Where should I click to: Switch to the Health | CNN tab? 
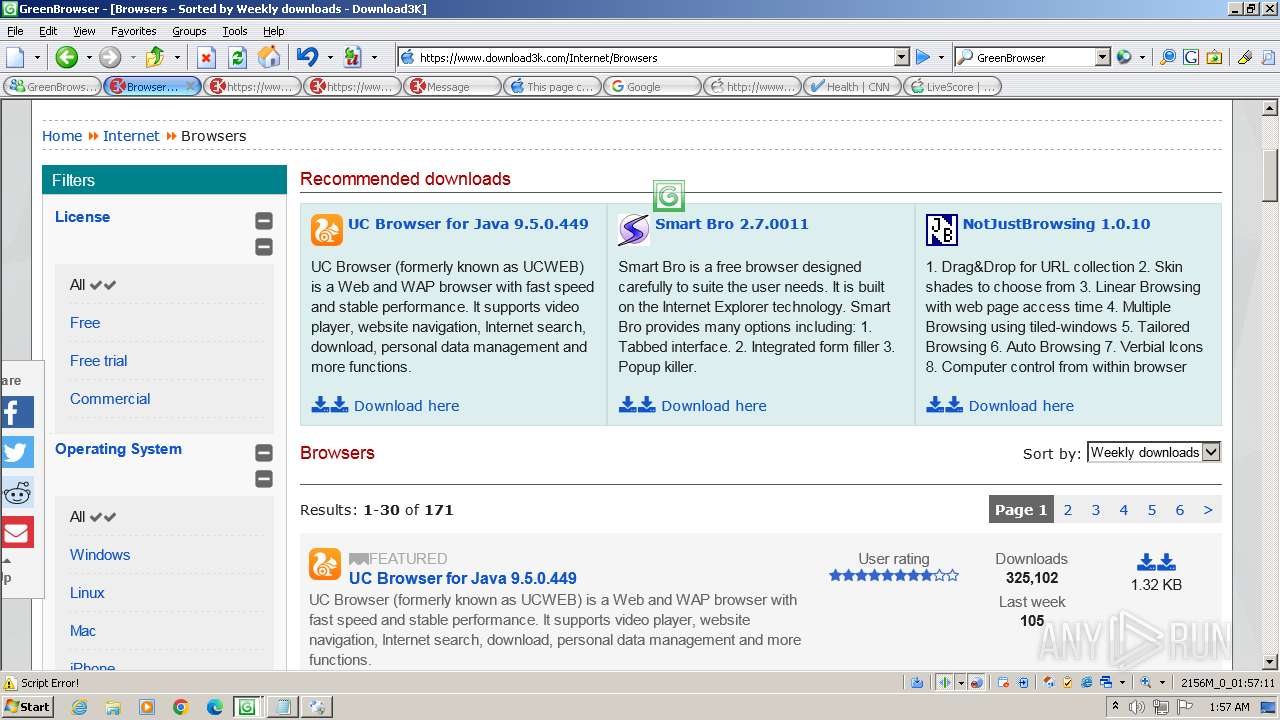click(x=851, y=87)
